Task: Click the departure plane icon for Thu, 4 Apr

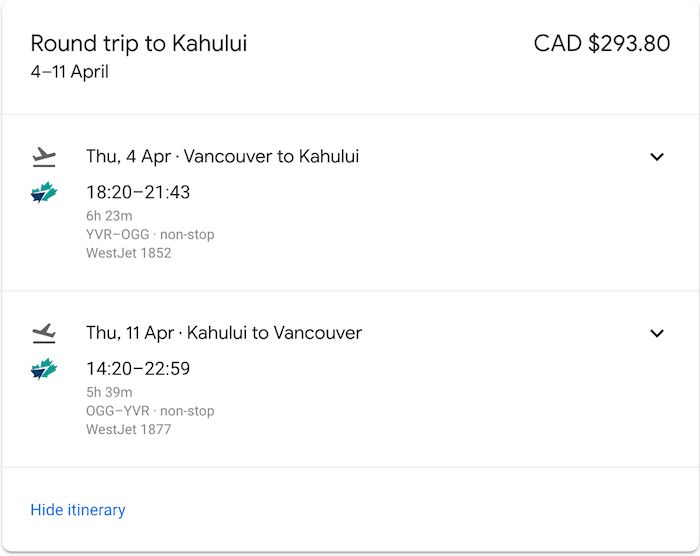Action: (x=44, y=157)
